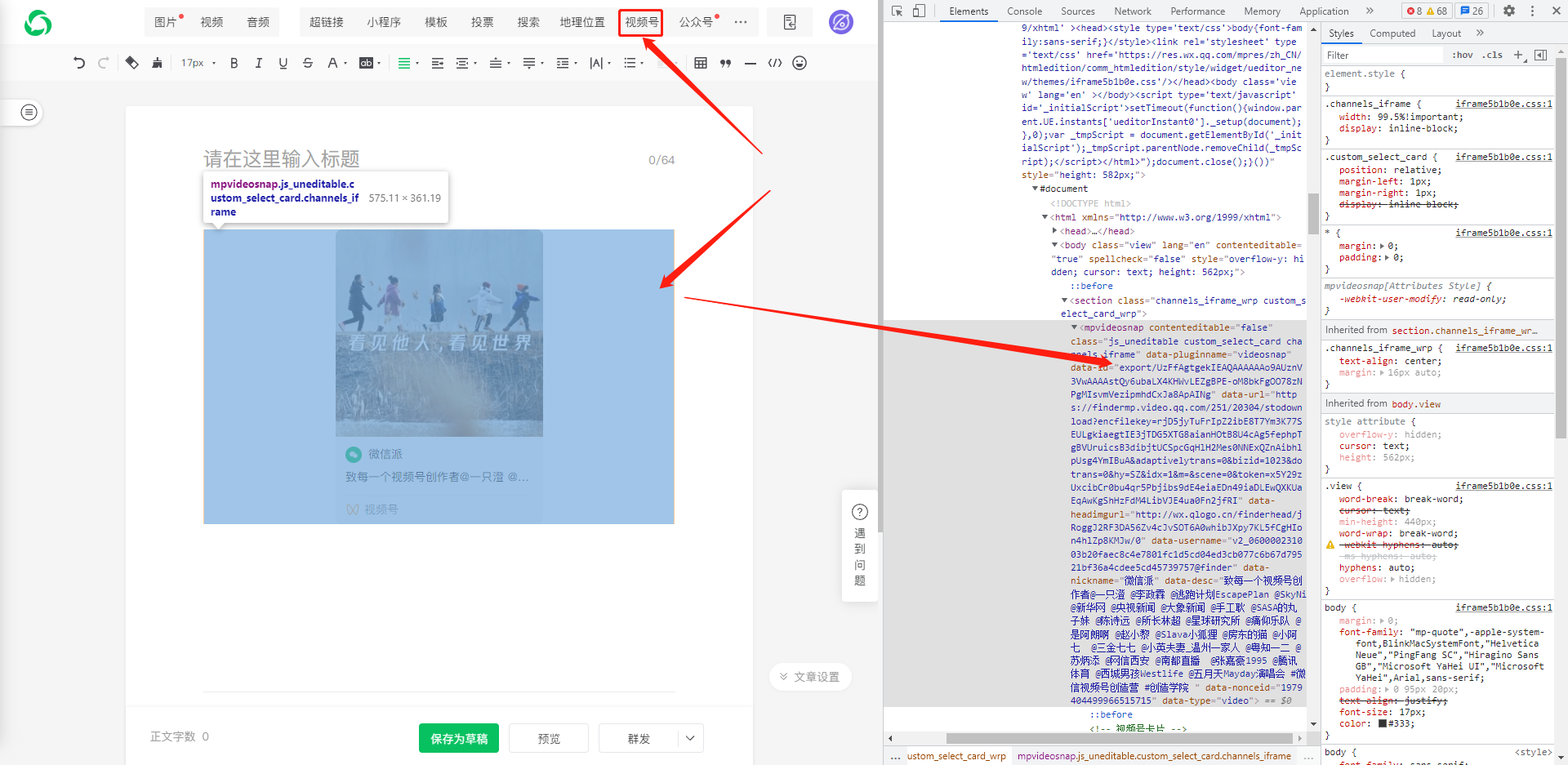Insert a code block with the code icon
This screenshot has height=765, width=1568.
(x=775, y=63)
